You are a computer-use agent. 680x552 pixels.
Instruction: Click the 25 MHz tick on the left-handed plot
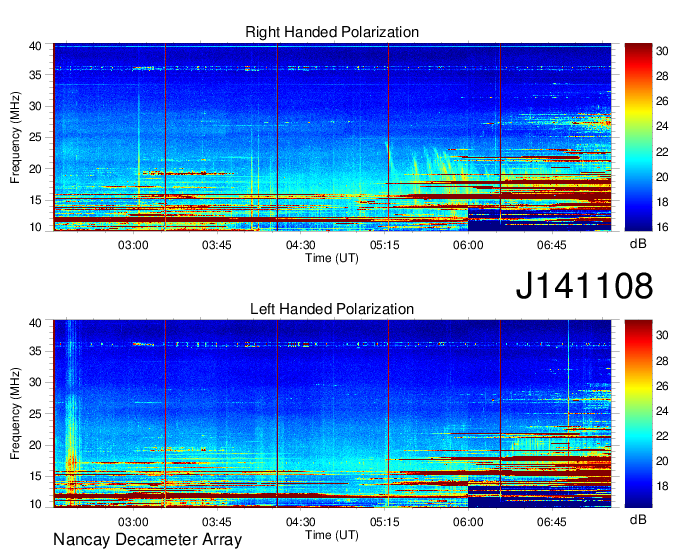click(35, 414)
